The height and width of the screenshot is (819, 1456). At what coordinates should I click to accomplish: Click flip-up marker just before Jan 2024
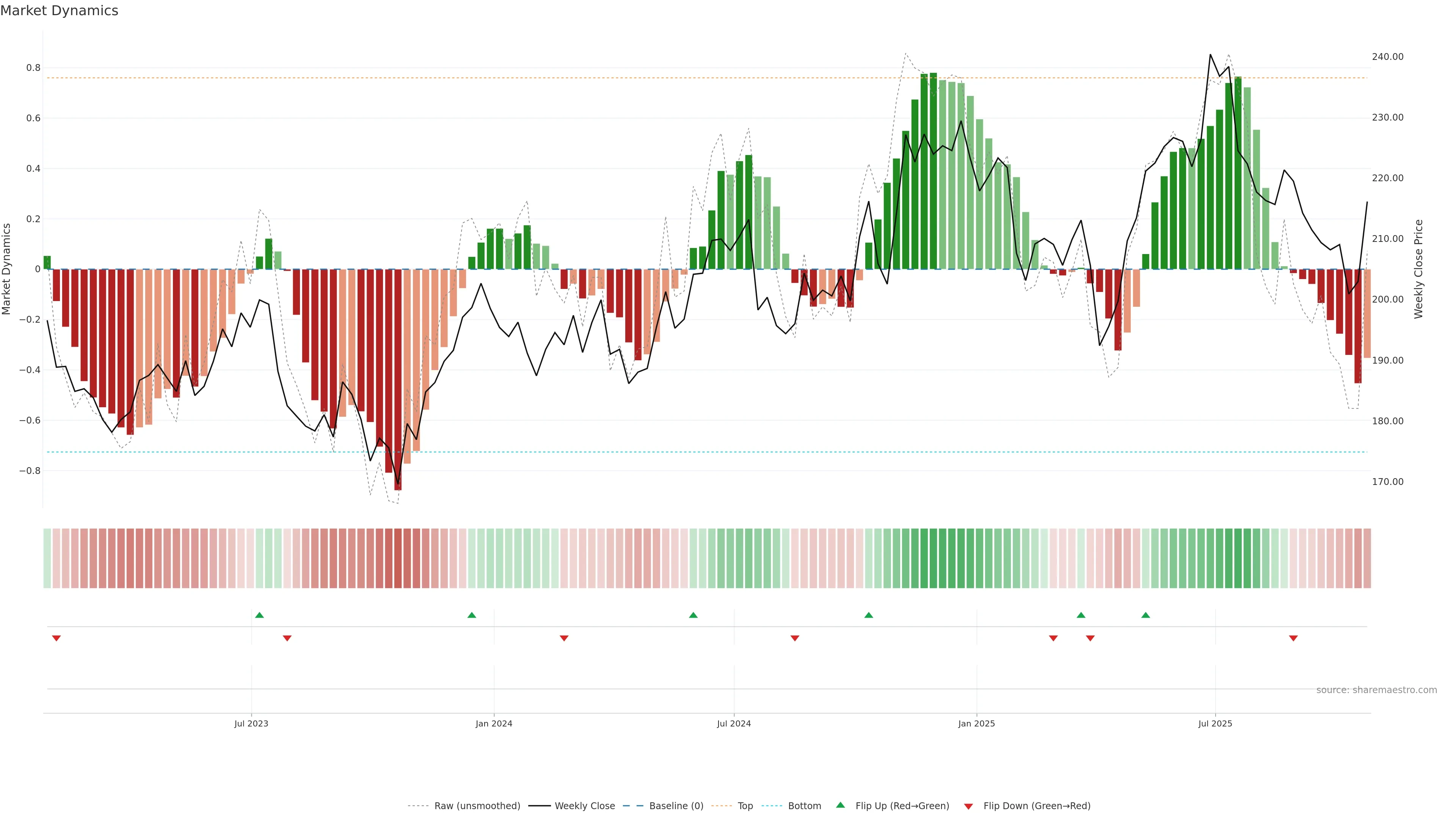tap(471, 615)
